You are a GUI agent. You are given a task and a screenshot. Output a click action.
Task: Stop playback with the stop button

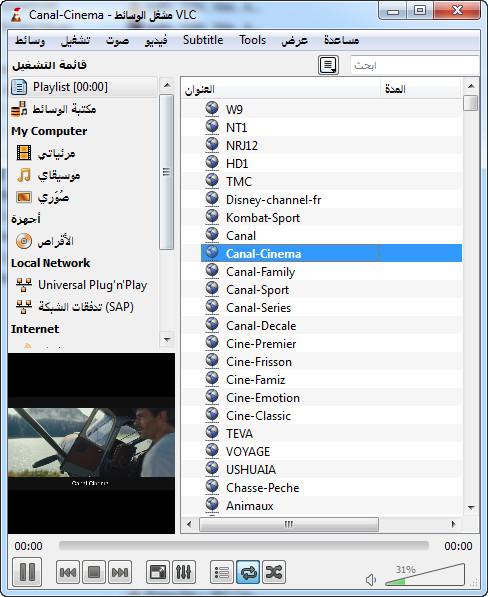click(94, 572)
